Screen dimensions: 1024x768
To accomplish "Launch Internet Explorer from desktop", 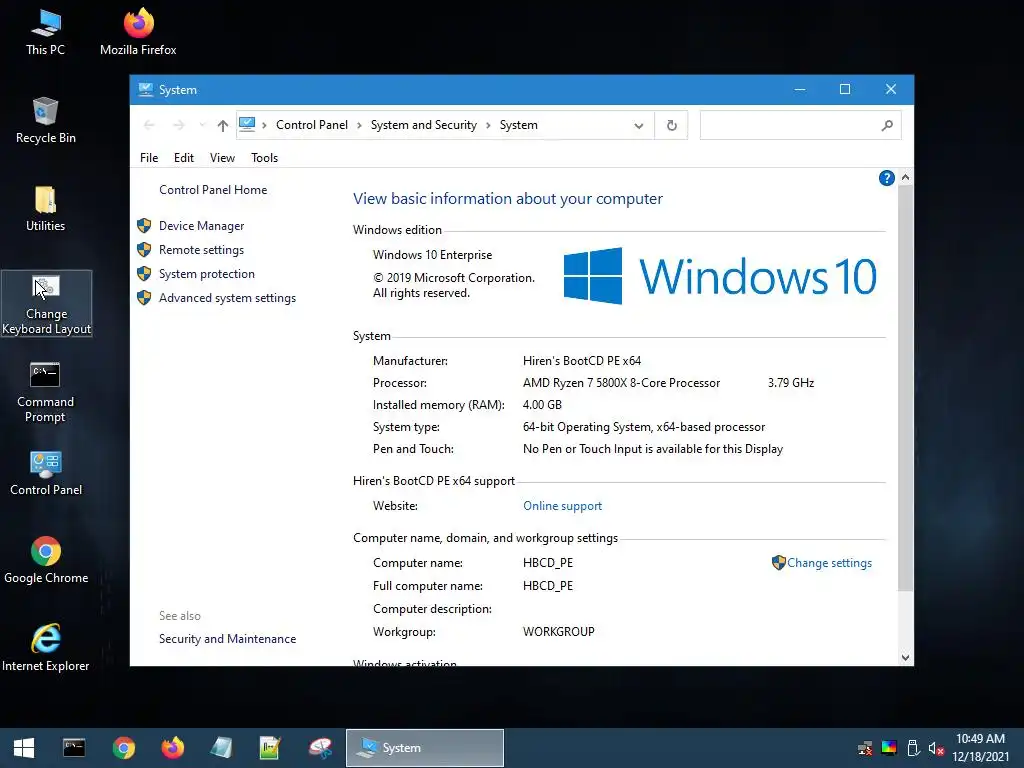I will 46,648.
